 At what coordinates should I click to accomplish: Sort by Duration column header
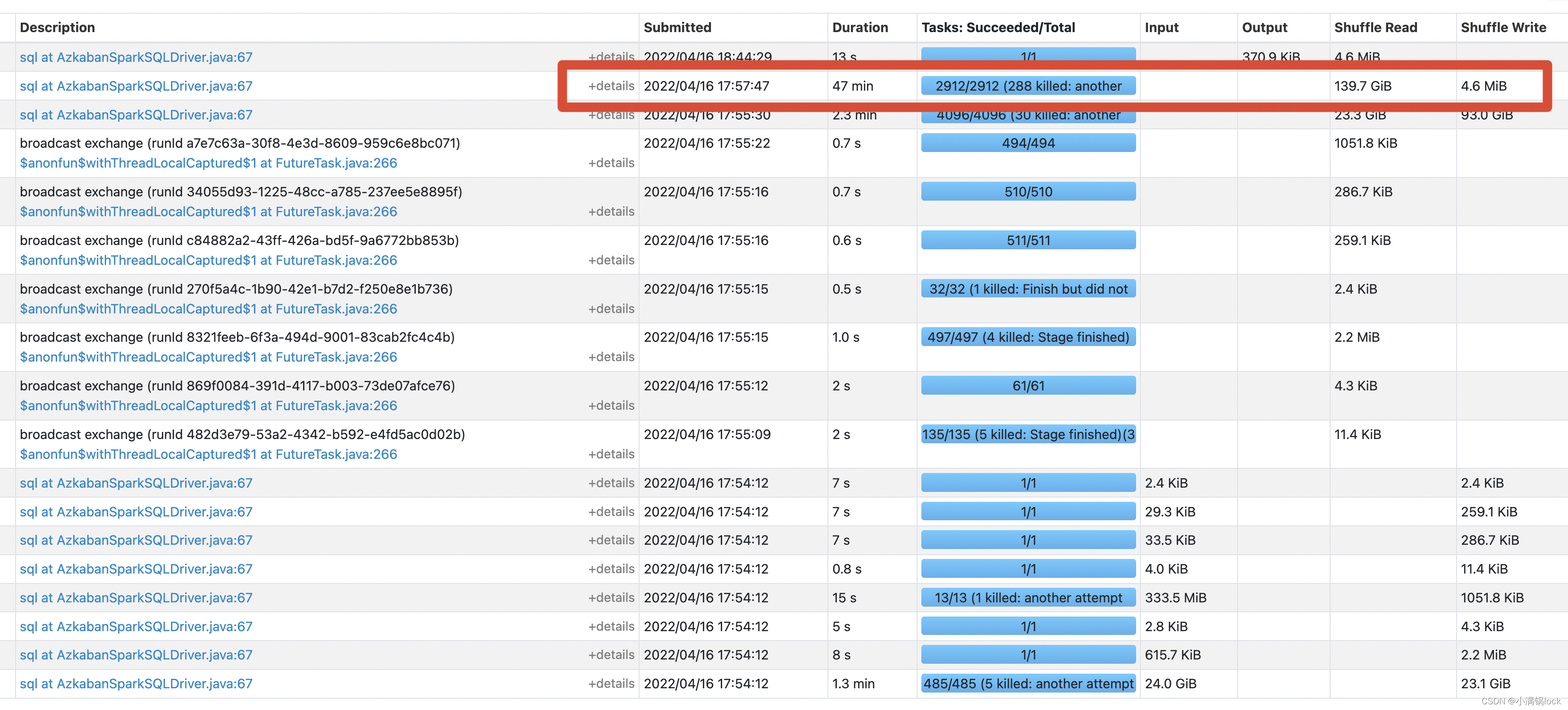click(860, 27)
